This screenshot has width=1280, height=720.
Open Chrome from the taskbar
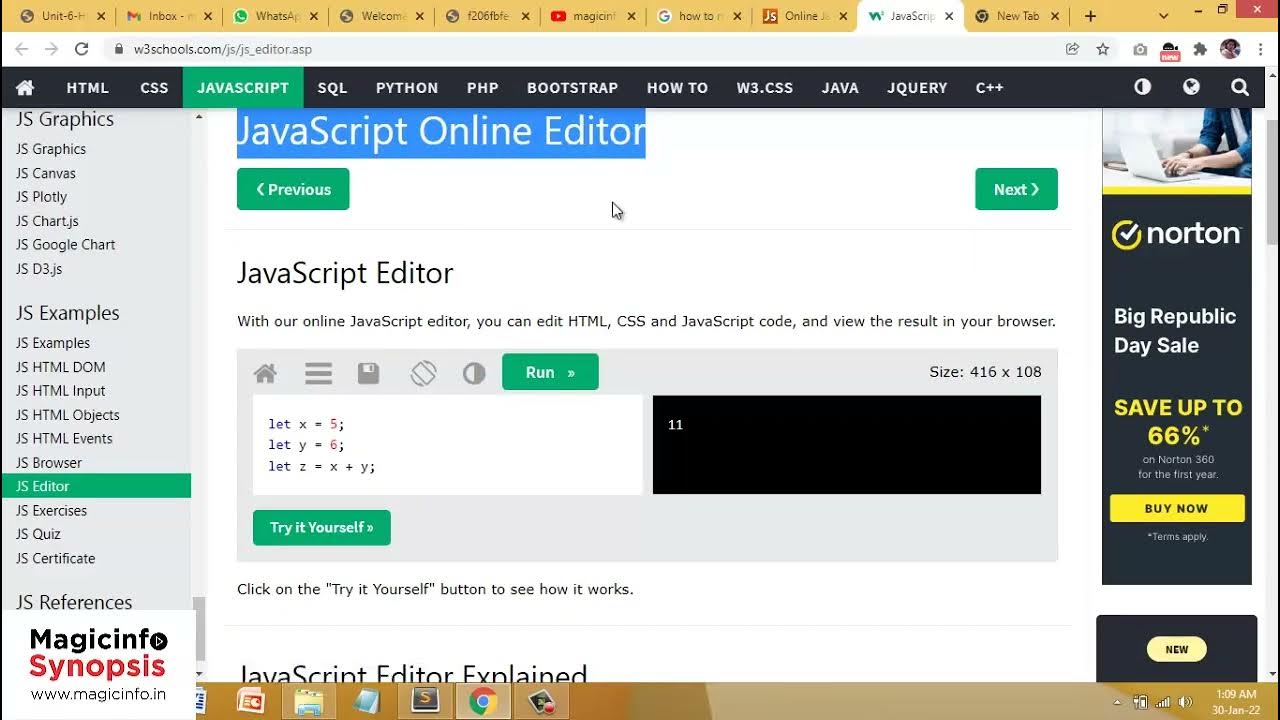(x=482, y=702)
